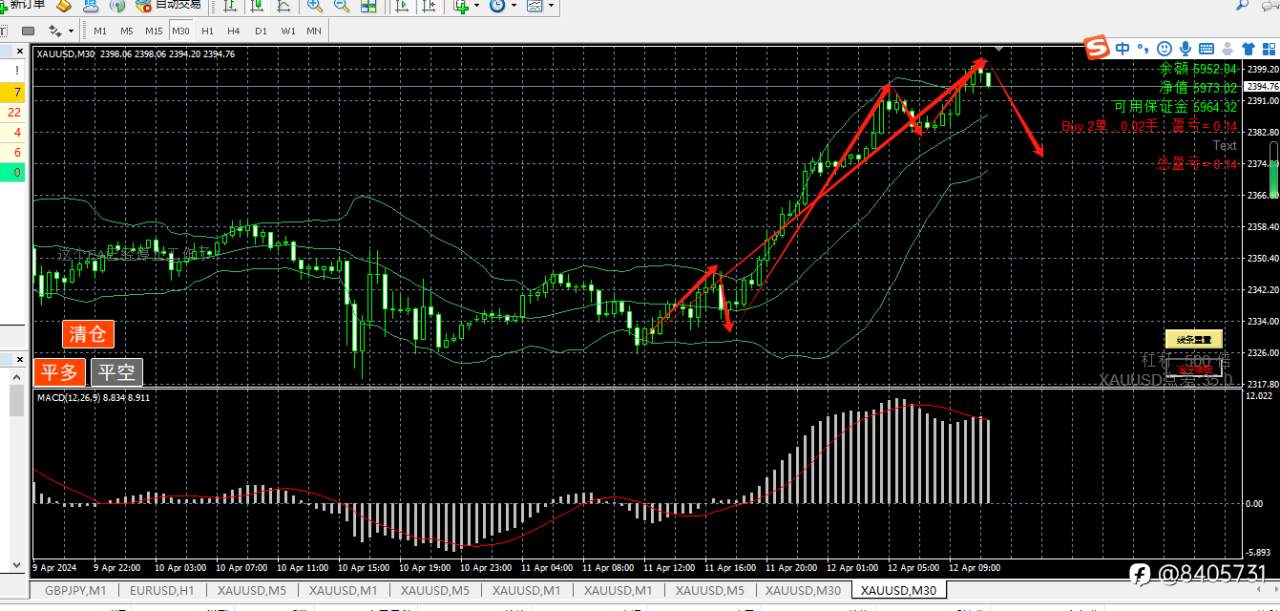The height and width of the screenshot is (611, 1280).
Task: Click the Sogou microphone voice input icon
Action: click(1185, 48)
